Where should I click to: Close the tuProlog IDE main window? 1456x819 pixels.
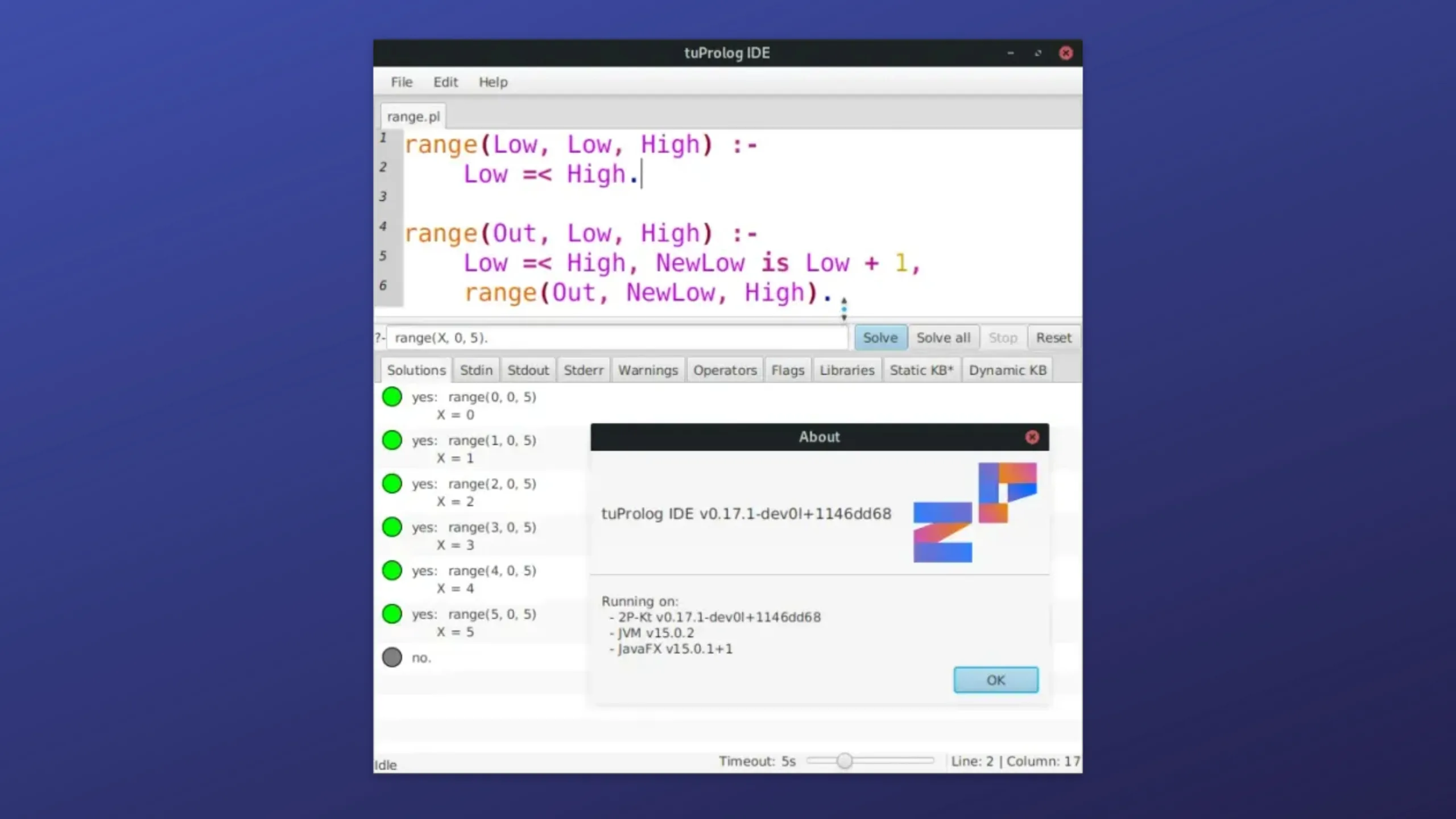click(x=1066, y=53)
